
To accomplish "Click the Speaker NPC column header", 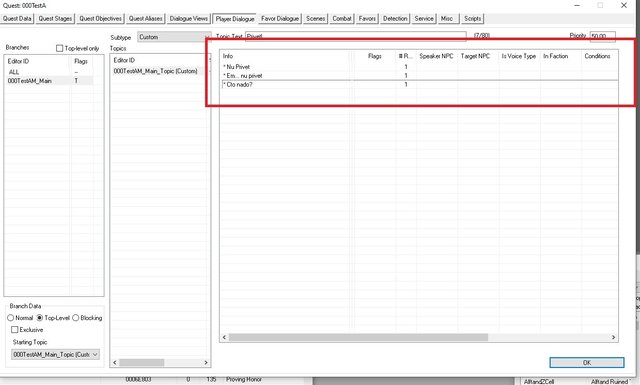I will [436, 56].
